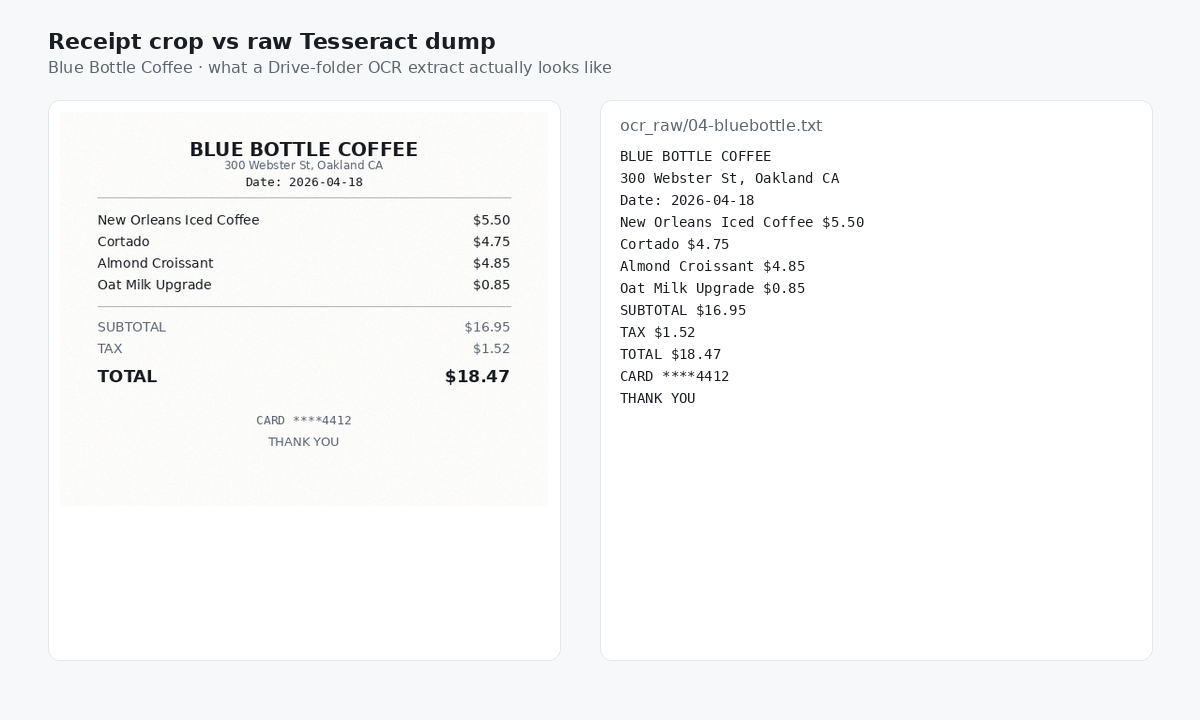
Task: Click the subtitle about the Drive-folder OCR extract
Action: click(330, 68)
